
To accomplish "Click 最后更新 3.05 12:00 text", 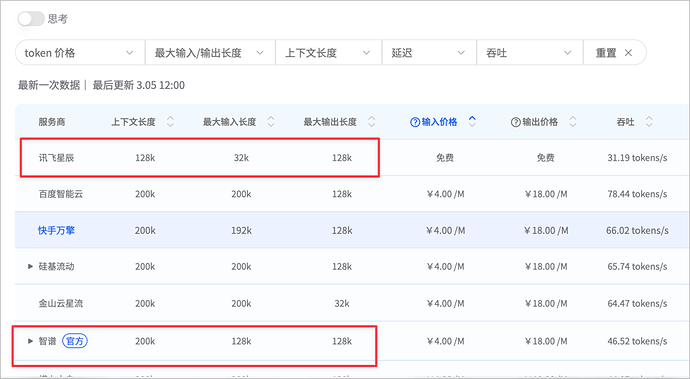I will click(139, 85).
